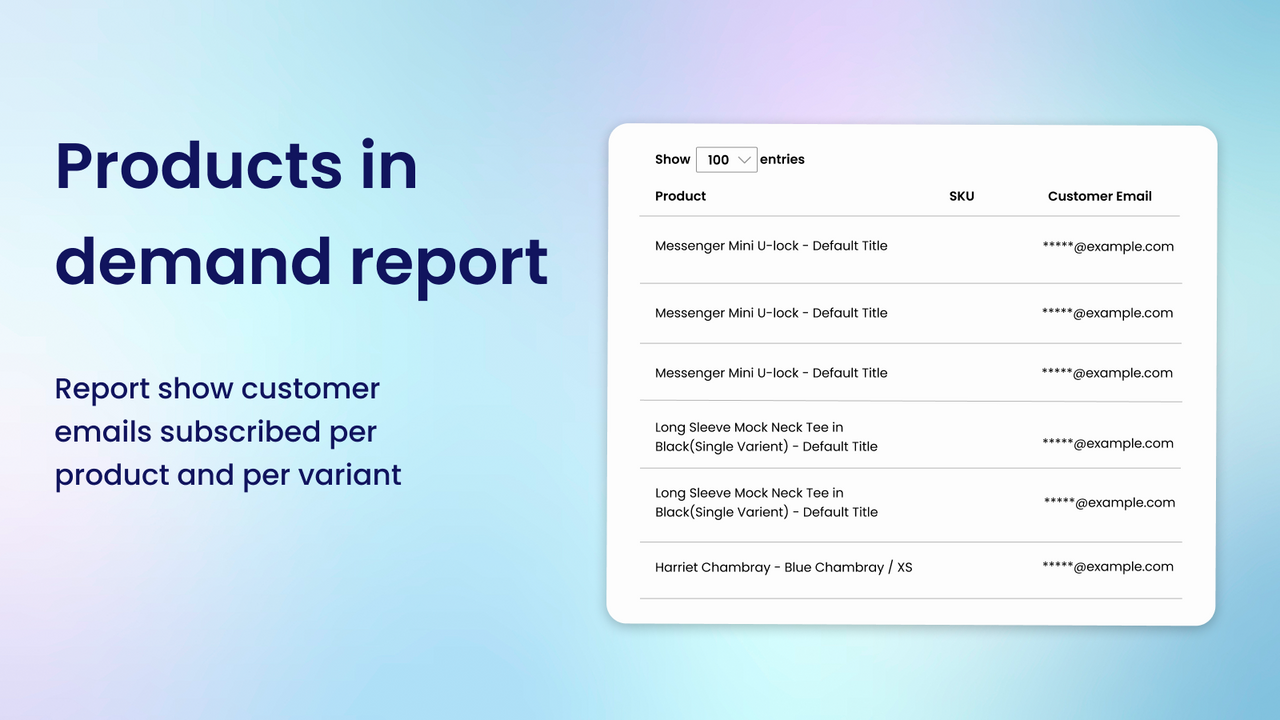Click the 'Report show customer emails subscribed' description

228,431
